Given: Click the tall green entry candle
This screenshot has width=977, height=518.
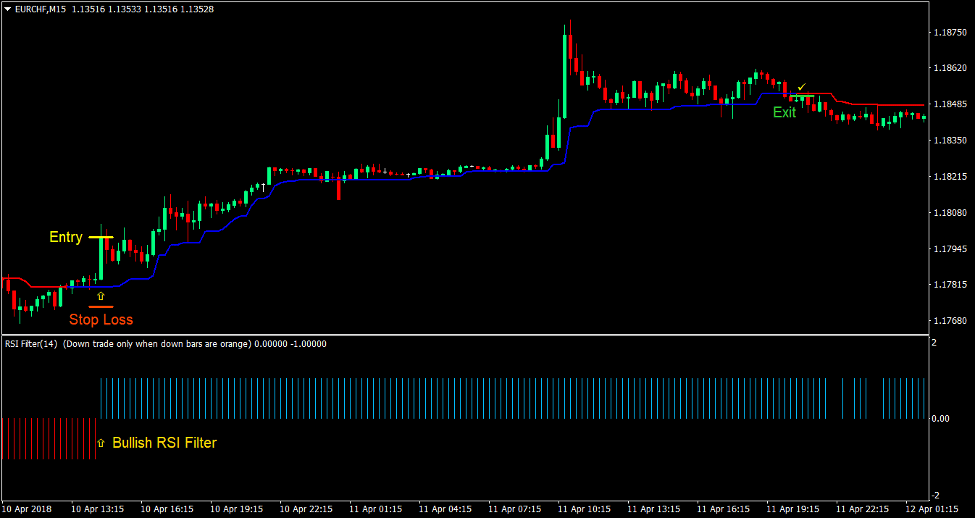Looking at the screenshot, I should pos(100,258).
